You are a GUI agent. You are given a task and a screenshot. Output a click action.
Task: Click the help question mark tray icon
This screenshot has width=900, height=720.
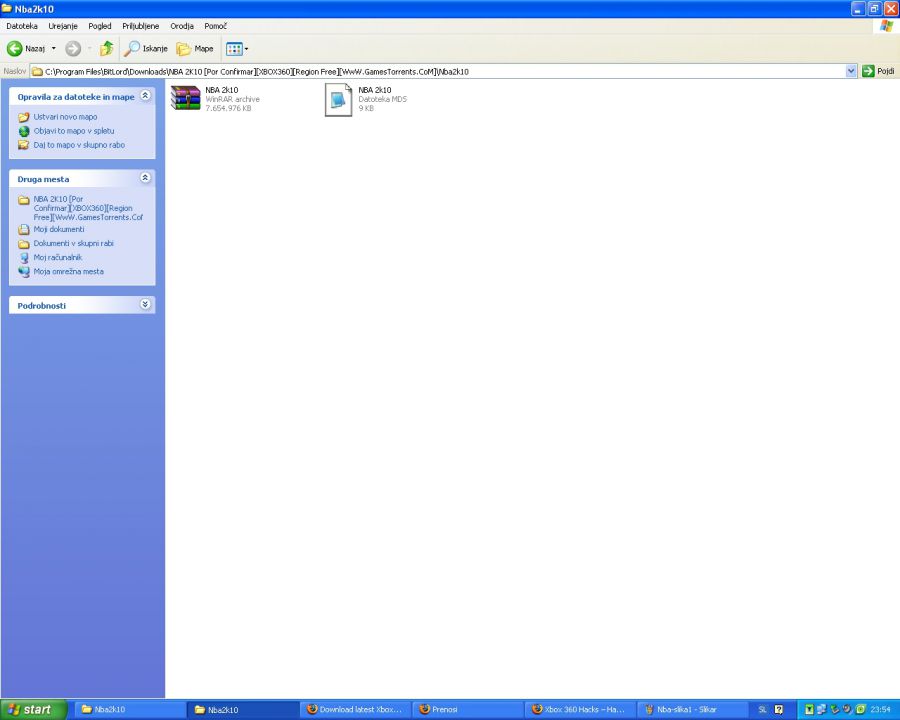click(x=779, y=710)
